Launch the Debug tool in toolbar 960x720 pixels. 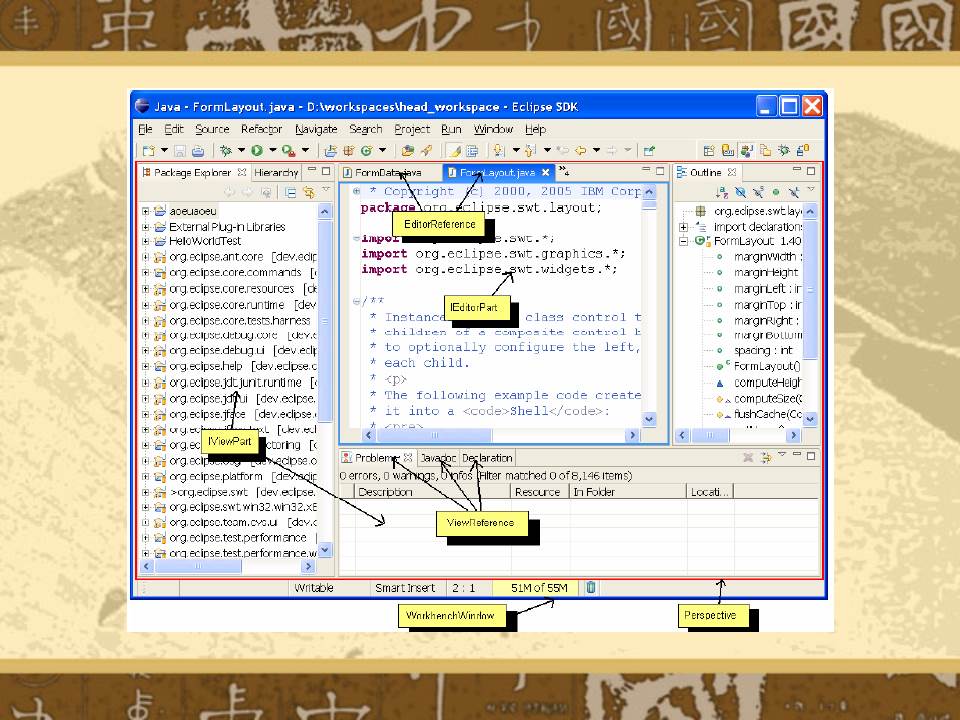[226, 151]
